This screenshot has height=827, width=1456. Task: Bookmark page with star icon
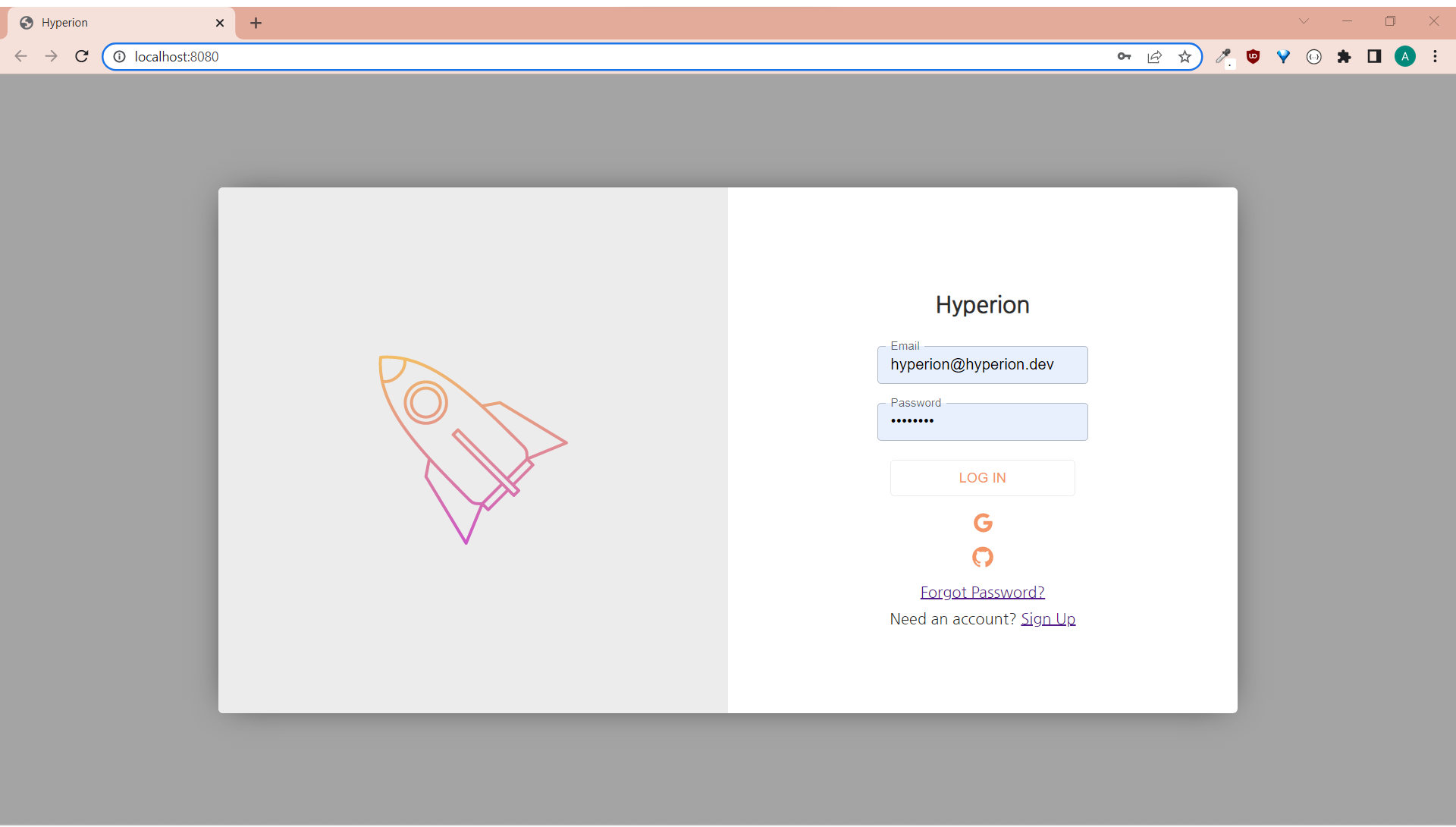[x=1185, y=57]
